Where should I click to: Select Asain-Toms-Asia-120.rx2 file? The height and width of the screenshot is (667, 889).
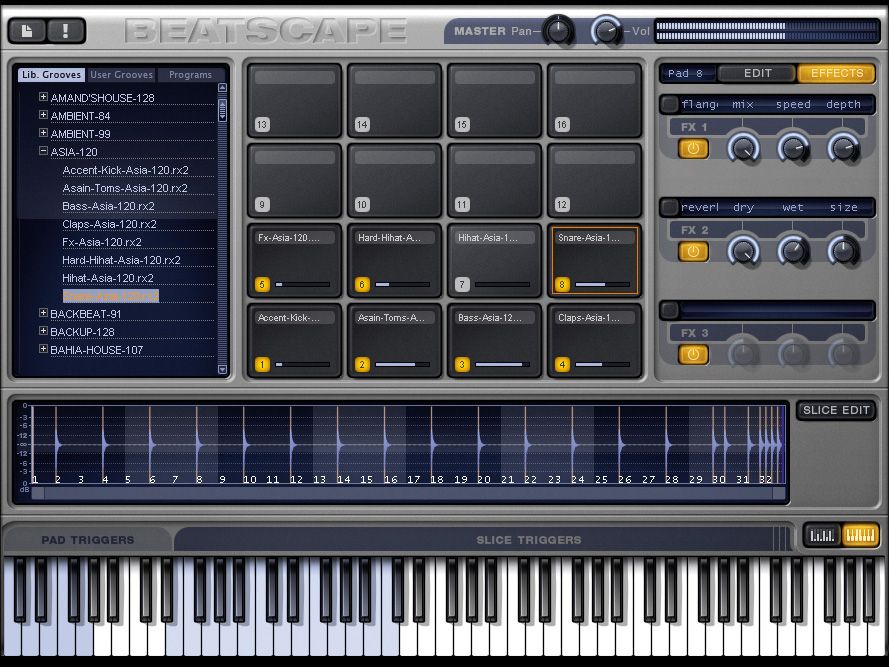pyautogui.click(x=125, y=188)
